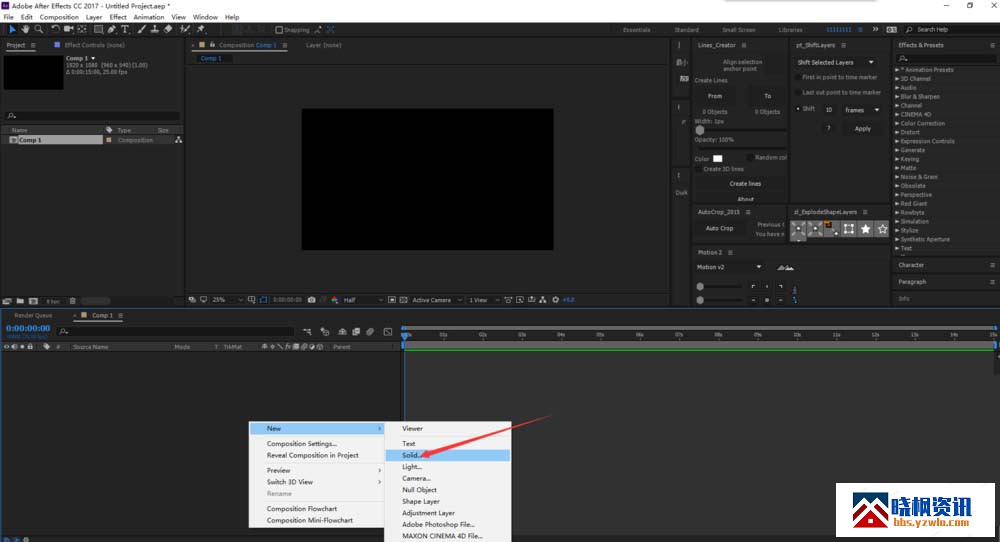Toggle the Random color checkbox
Image resolution: width=1000 pixels, height=542 pixels.
[751, 157]
